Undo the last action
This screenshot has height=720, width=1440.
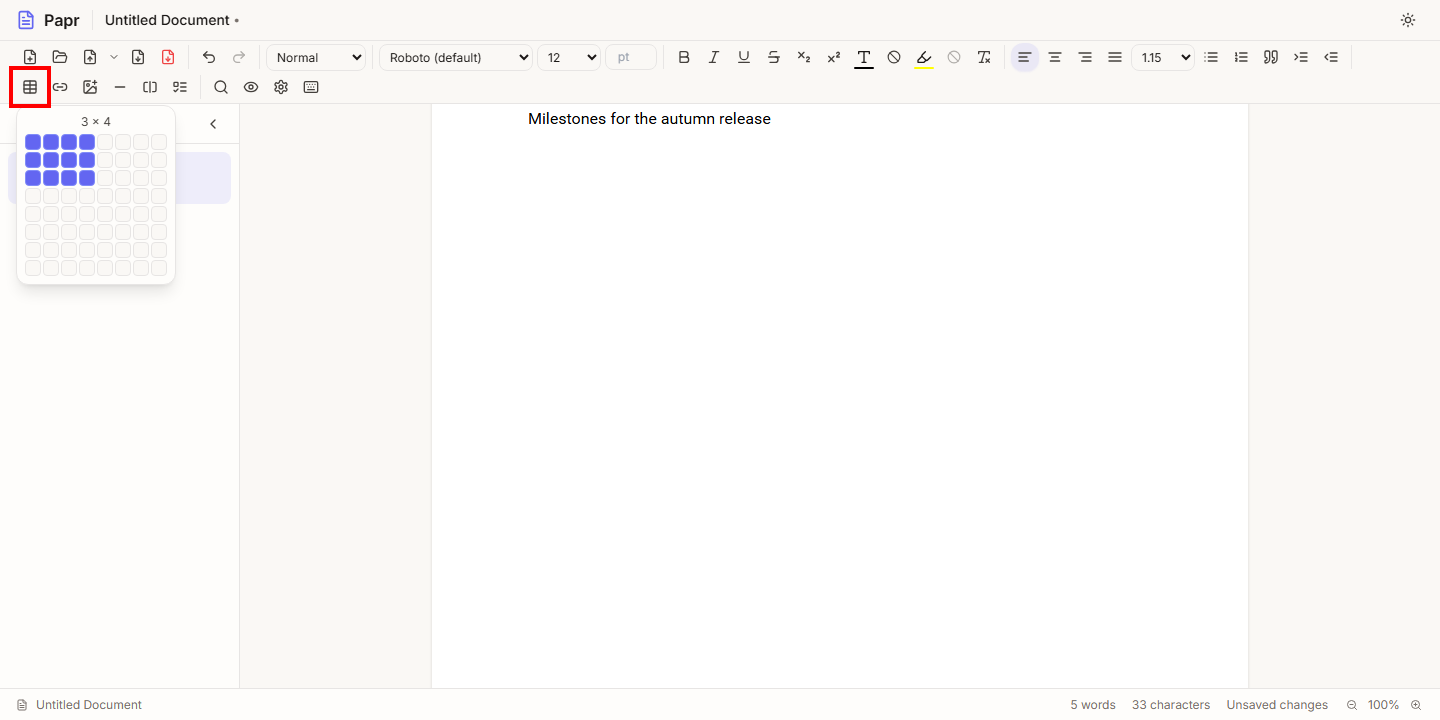[x=209, y=57]
